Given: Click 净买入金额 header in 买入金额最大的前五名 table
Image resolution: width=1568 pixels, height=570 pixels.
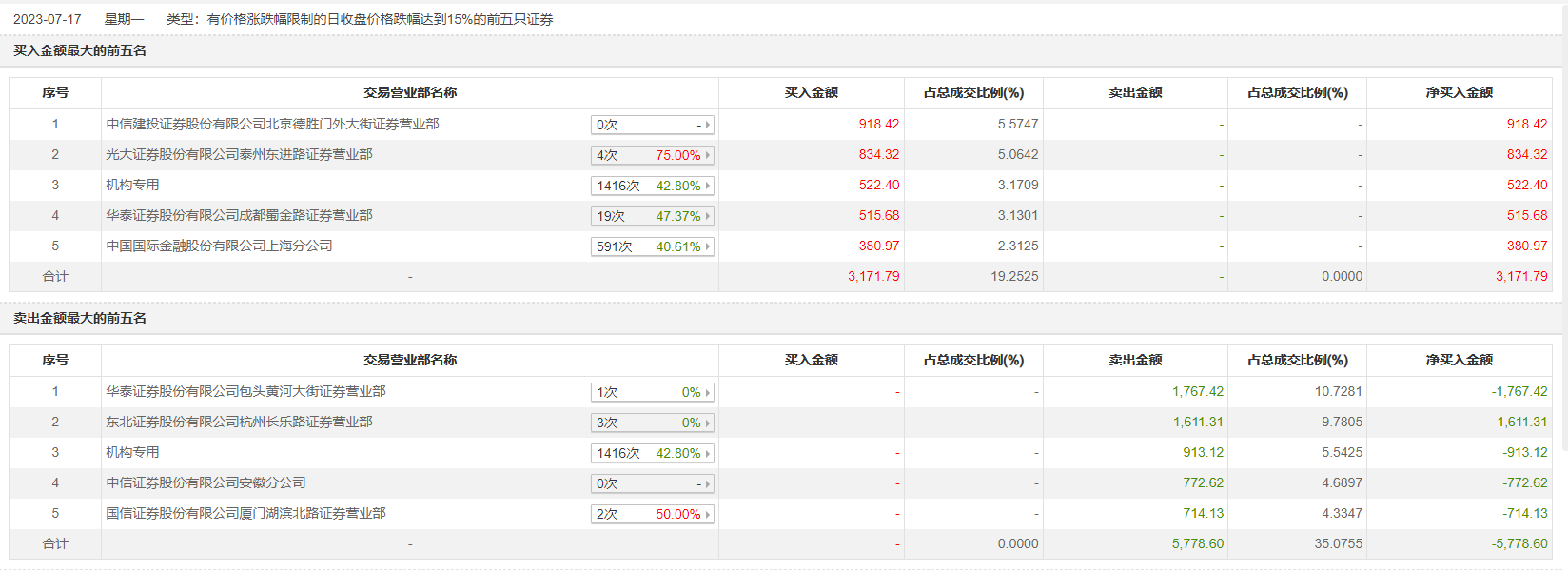Looking at the screenshot, I should point(1459,92).
